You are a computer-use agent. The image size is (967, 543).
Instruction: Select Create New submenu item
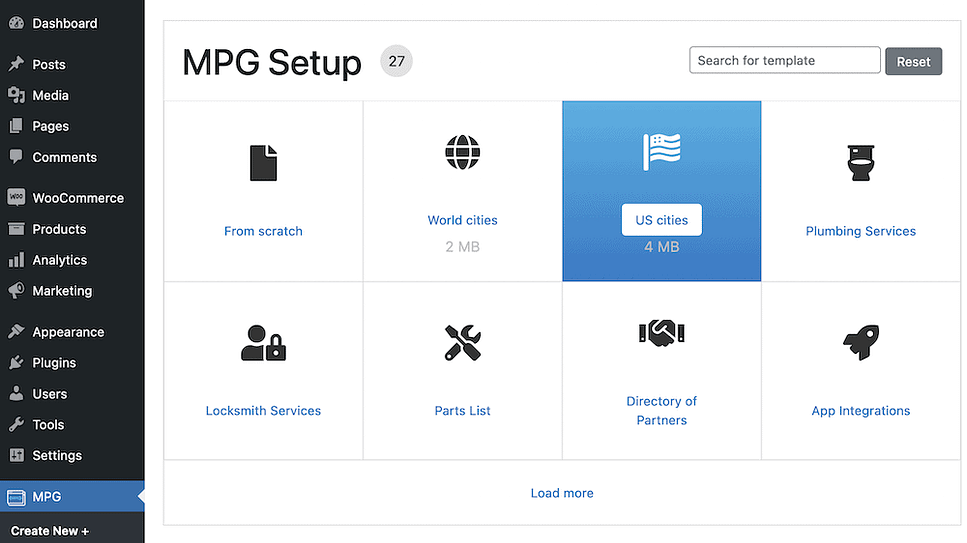point(50,531)
